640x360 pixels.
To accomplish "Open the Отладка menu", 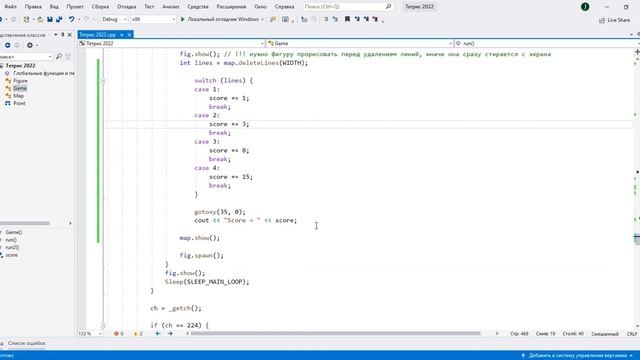I will point(127,7).
